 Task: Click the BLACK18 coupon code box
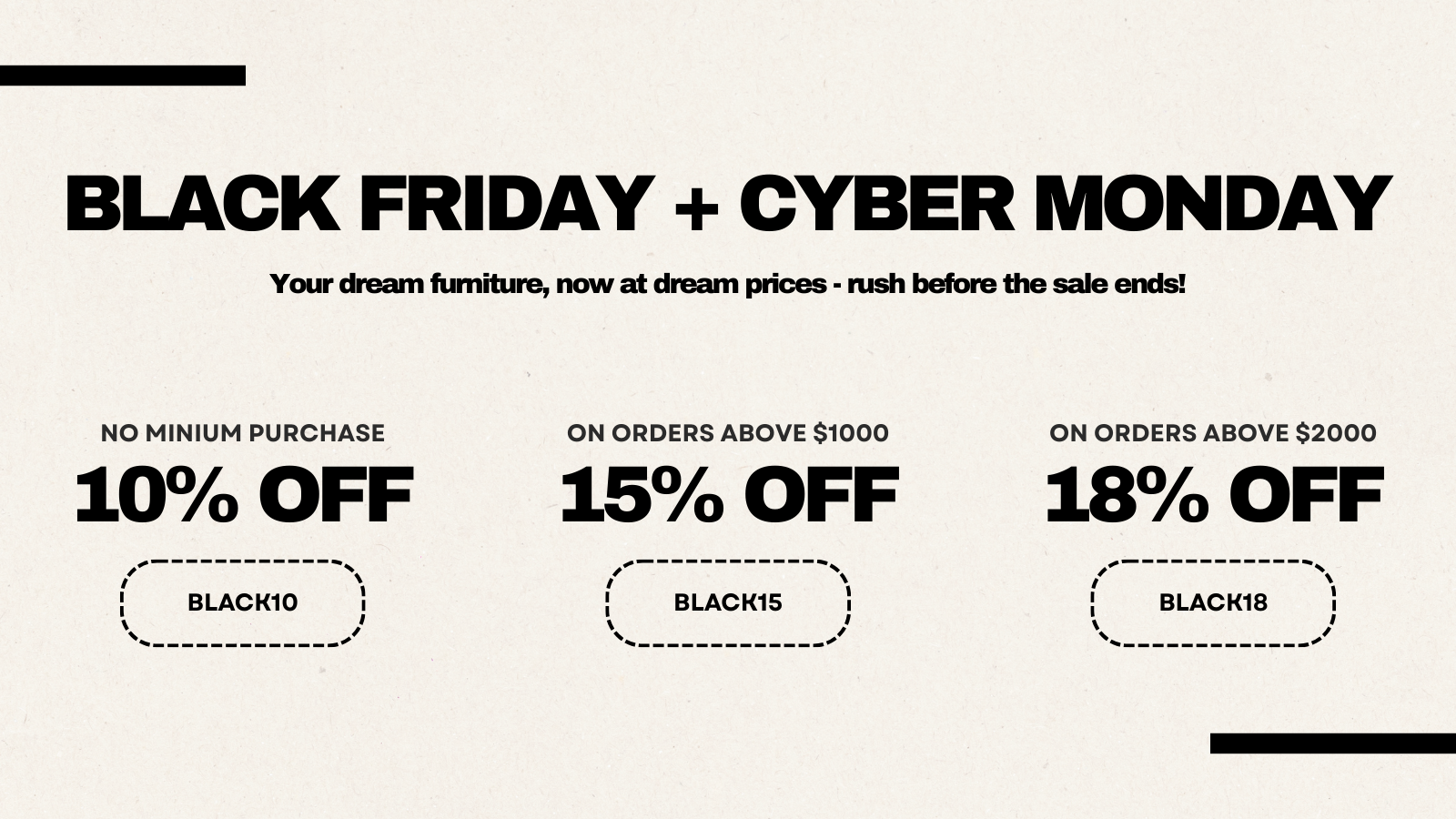(1213, 602)
